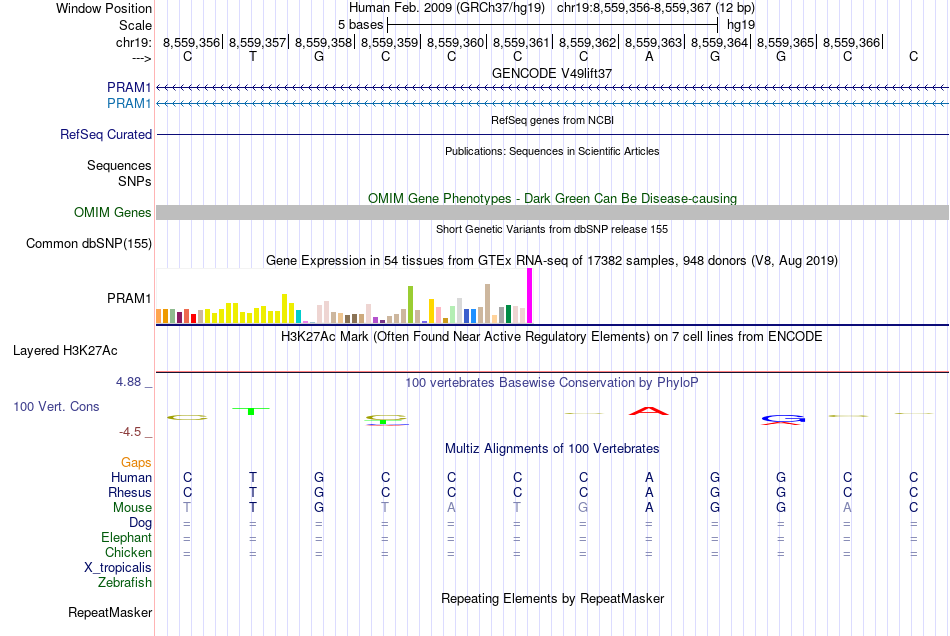950x636 pixels.
Task: Click 'RefSeq genes from NCBI' track title
Action: (x=552, y=120)
